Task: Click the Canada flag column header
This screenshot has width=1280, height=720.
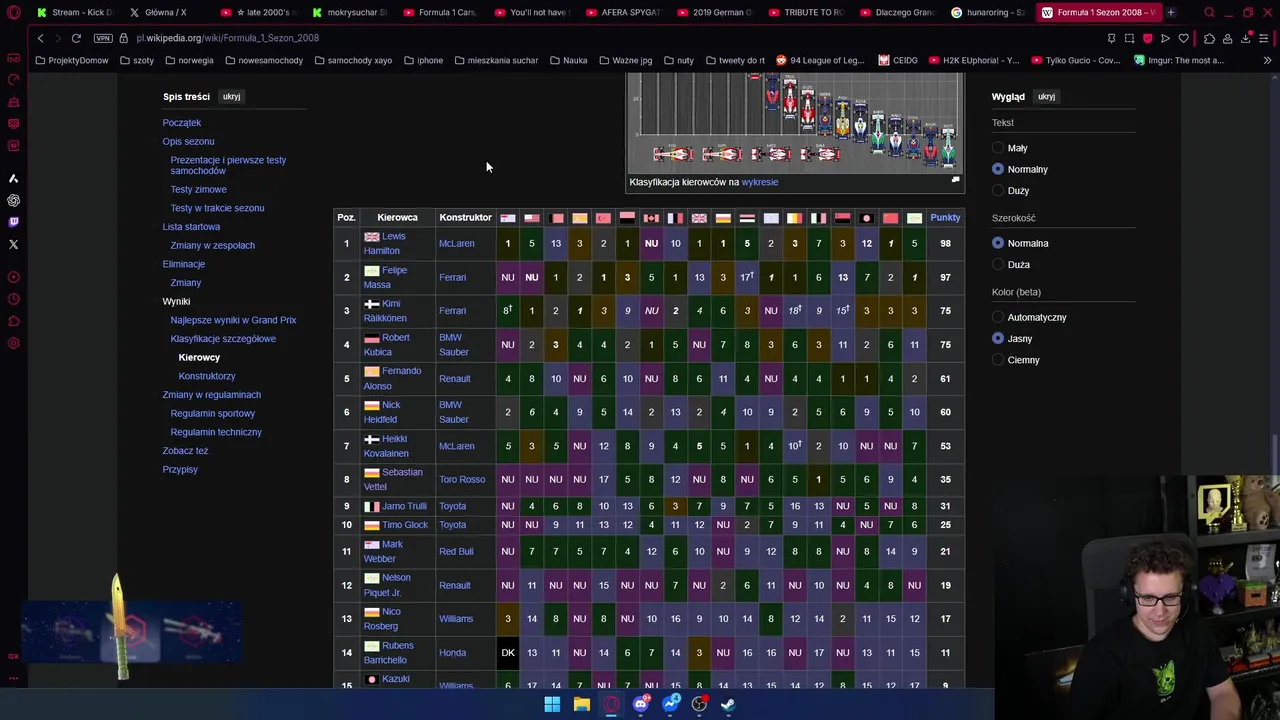Action: point(651,218)
